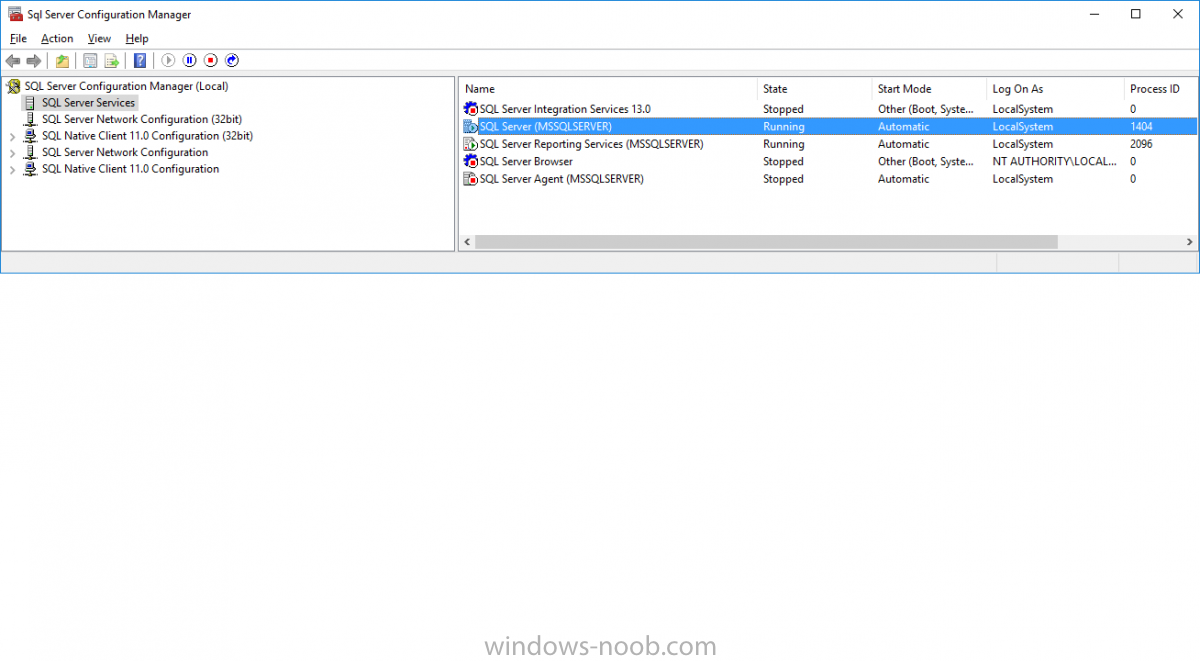Select SQL Server Services in the tree
The image size is (1200, 661).
[x=88, y=103]
